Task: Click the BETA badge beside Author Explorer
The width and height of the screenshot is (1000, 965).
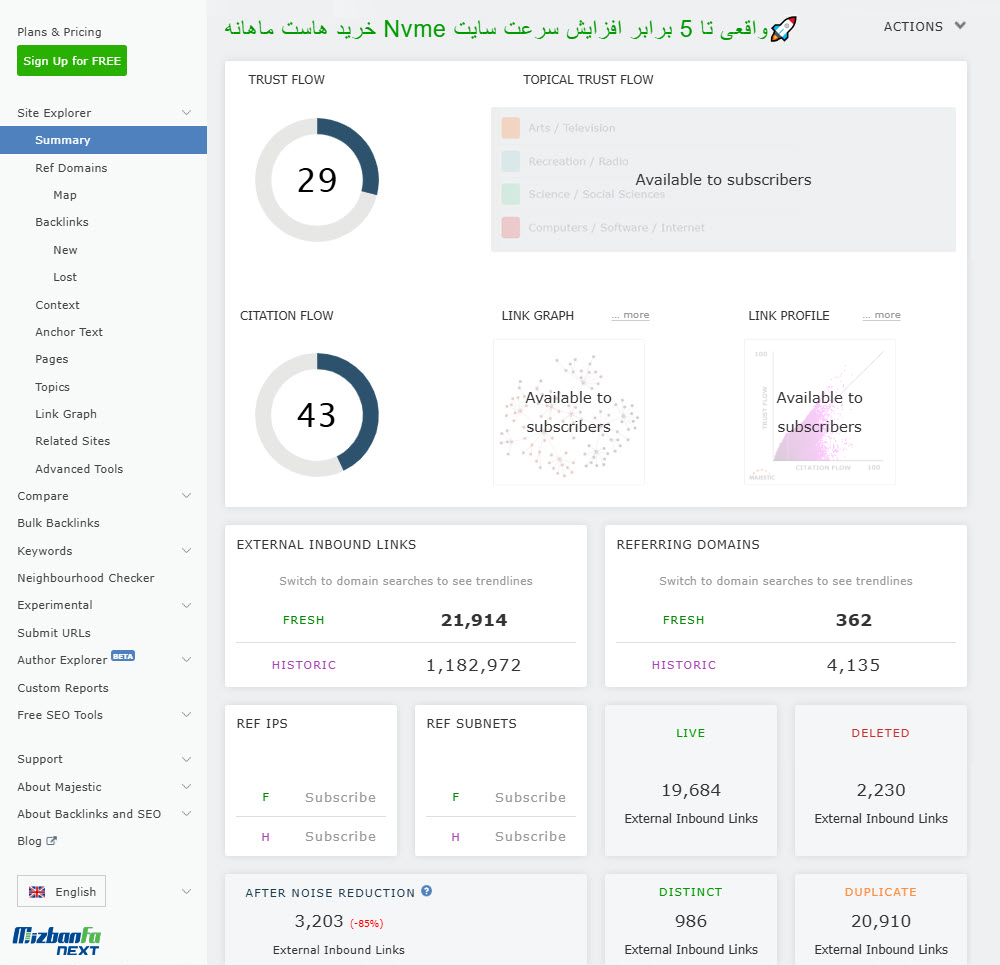Action: (123, 656)
